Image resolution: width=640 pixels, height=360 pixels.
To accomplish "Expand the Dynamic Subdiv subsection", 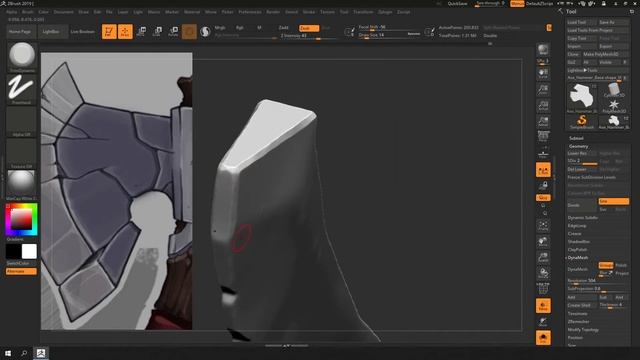I will click(583, 218).
